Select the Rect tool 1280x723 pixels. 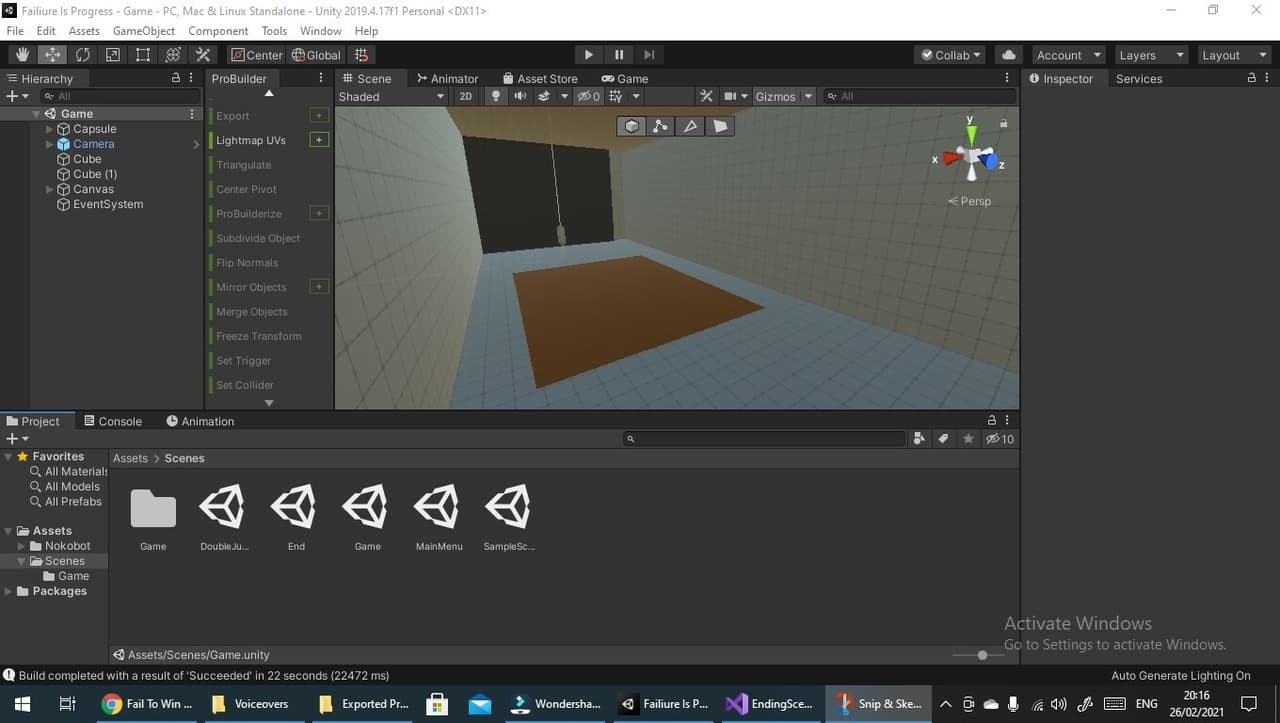pos(143,55)
